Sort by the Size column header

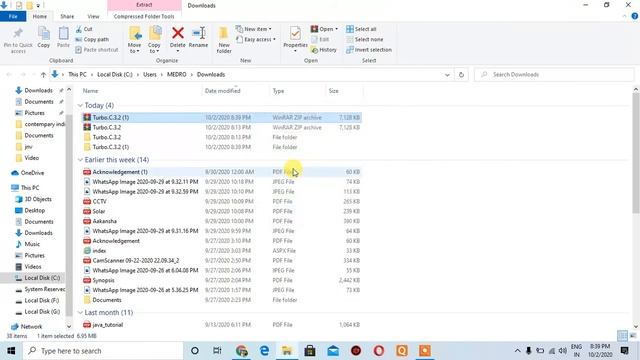[334, 91]
